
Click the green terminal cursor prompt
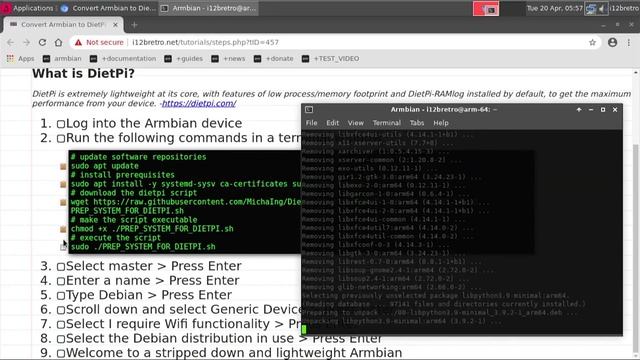(304, 329)
